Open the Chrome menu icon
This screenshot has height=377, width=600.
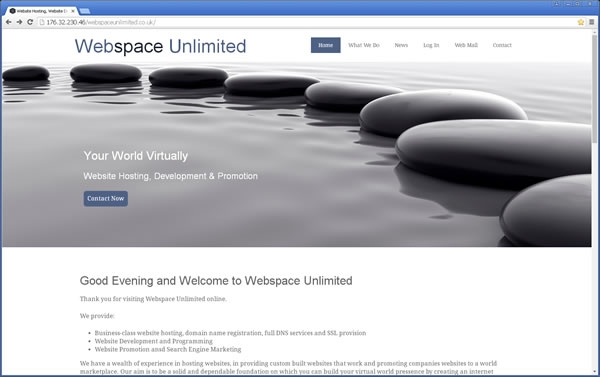(x=592, y=22)
